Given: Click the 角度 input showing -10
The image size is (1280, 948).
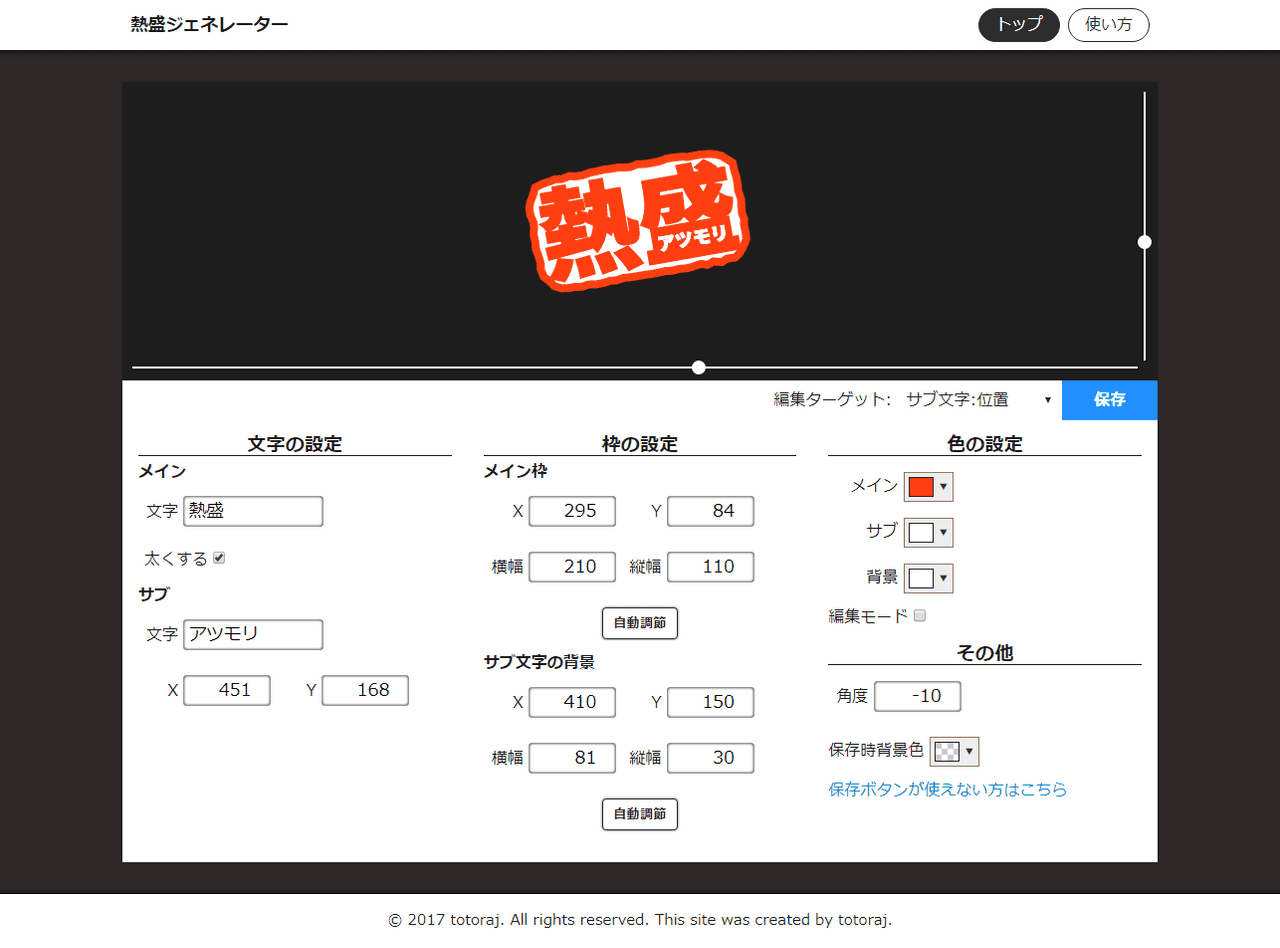Looking at the screenshot, I should 917,696.
